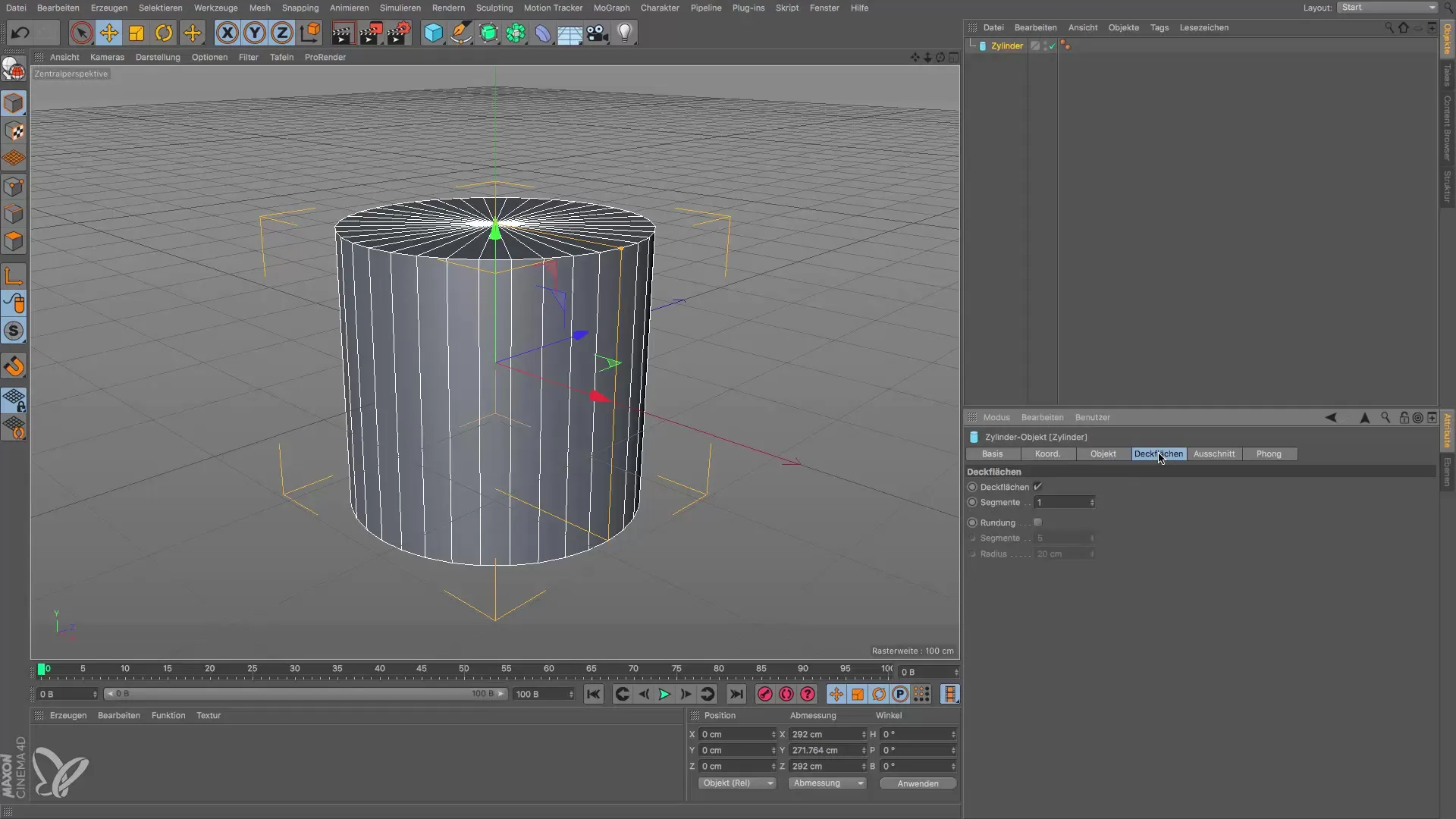The image size is (1456, 819).
Task: Toggle X axis lock
Action: [227, 33]
